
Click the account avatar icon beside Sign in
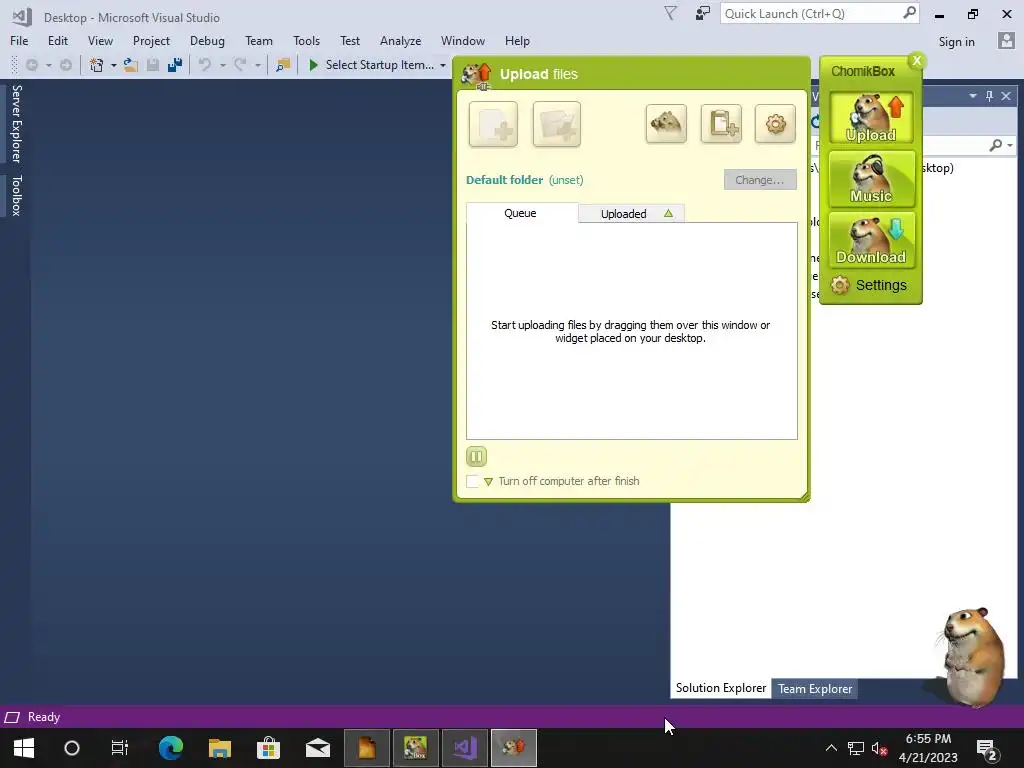pyautogui.click(x=1006, y=40)
